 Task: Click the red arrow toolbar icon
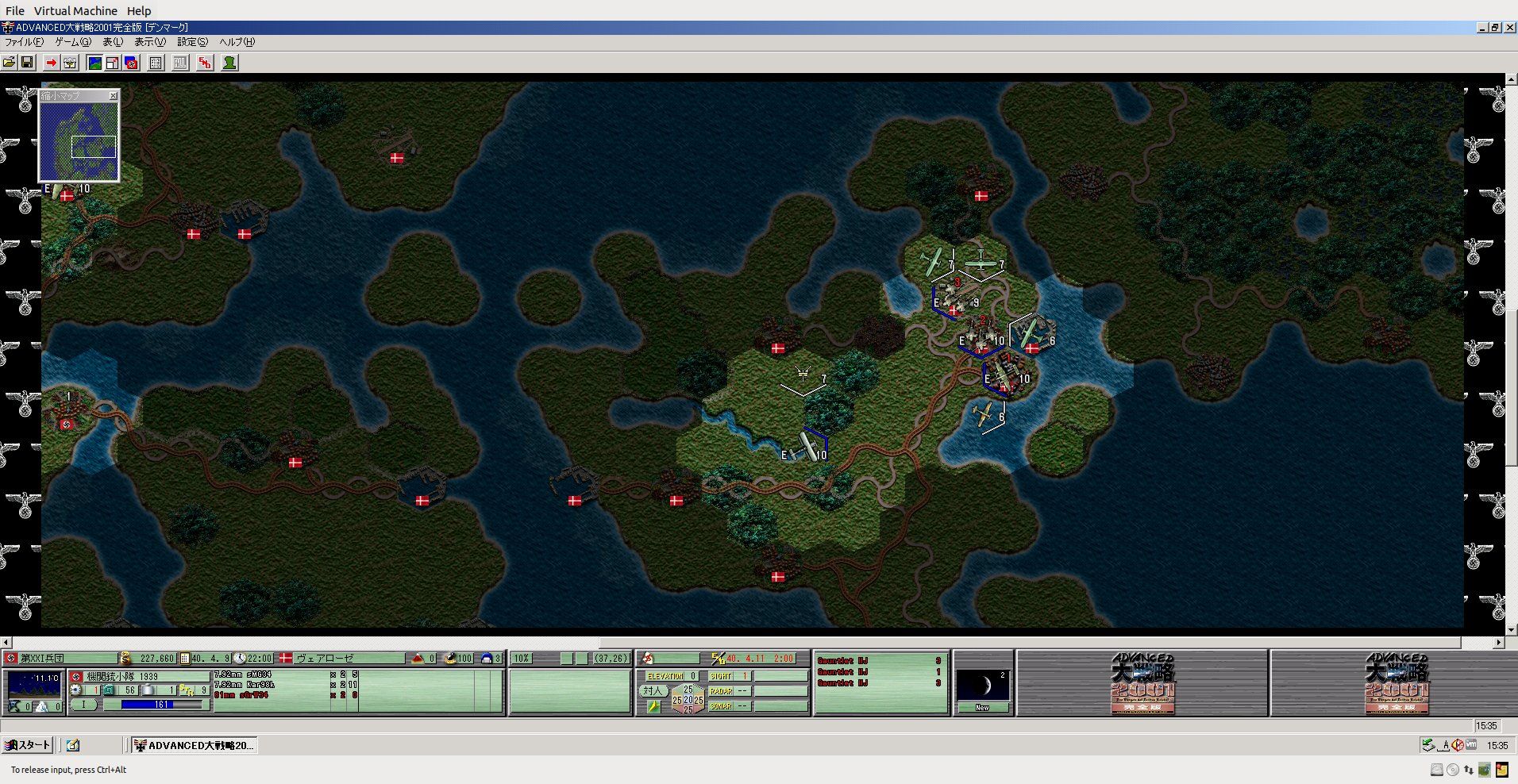[52, 63]
